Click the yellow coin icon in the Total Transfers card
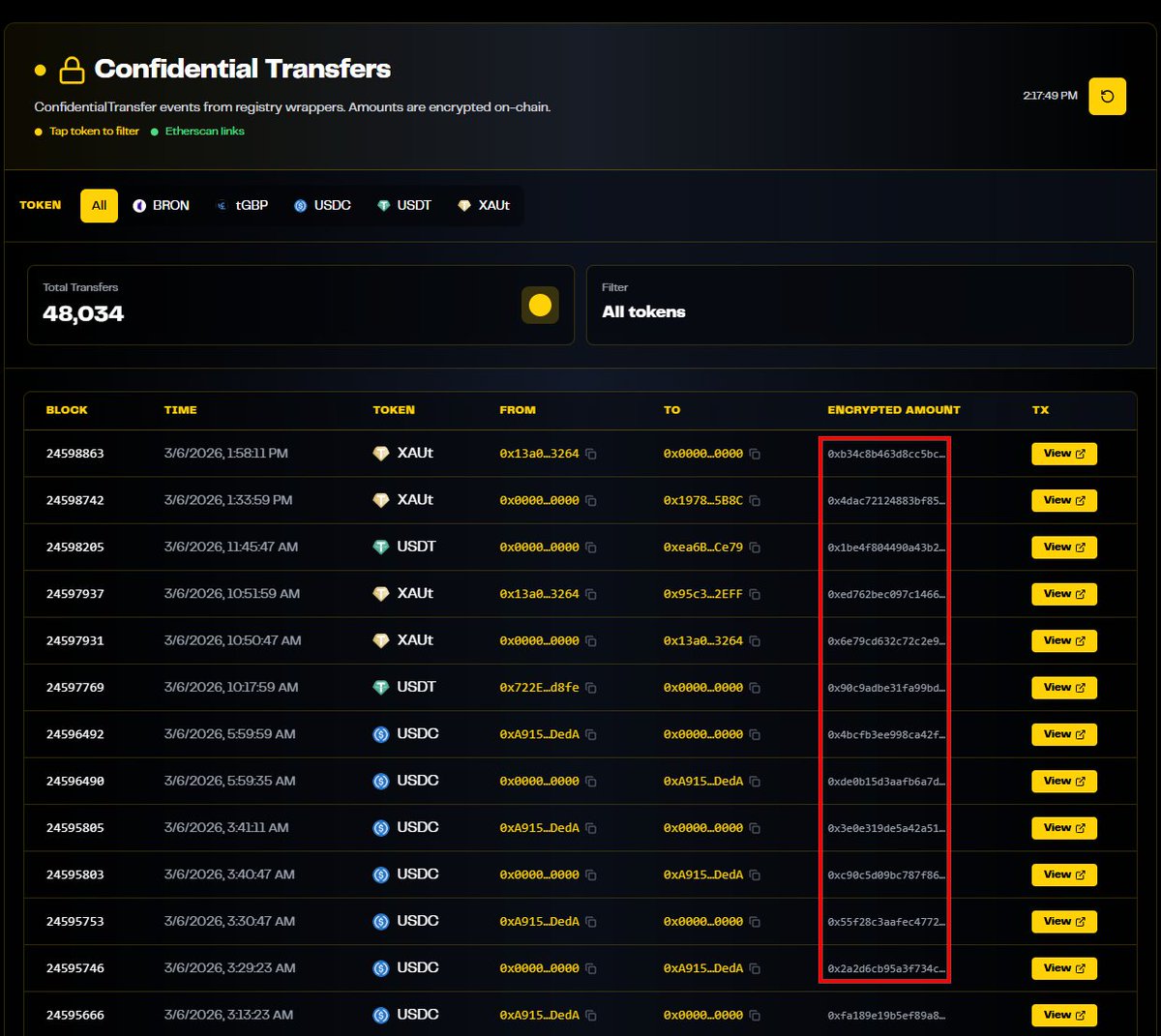The image size is (1161, 1036). (540, 306)
